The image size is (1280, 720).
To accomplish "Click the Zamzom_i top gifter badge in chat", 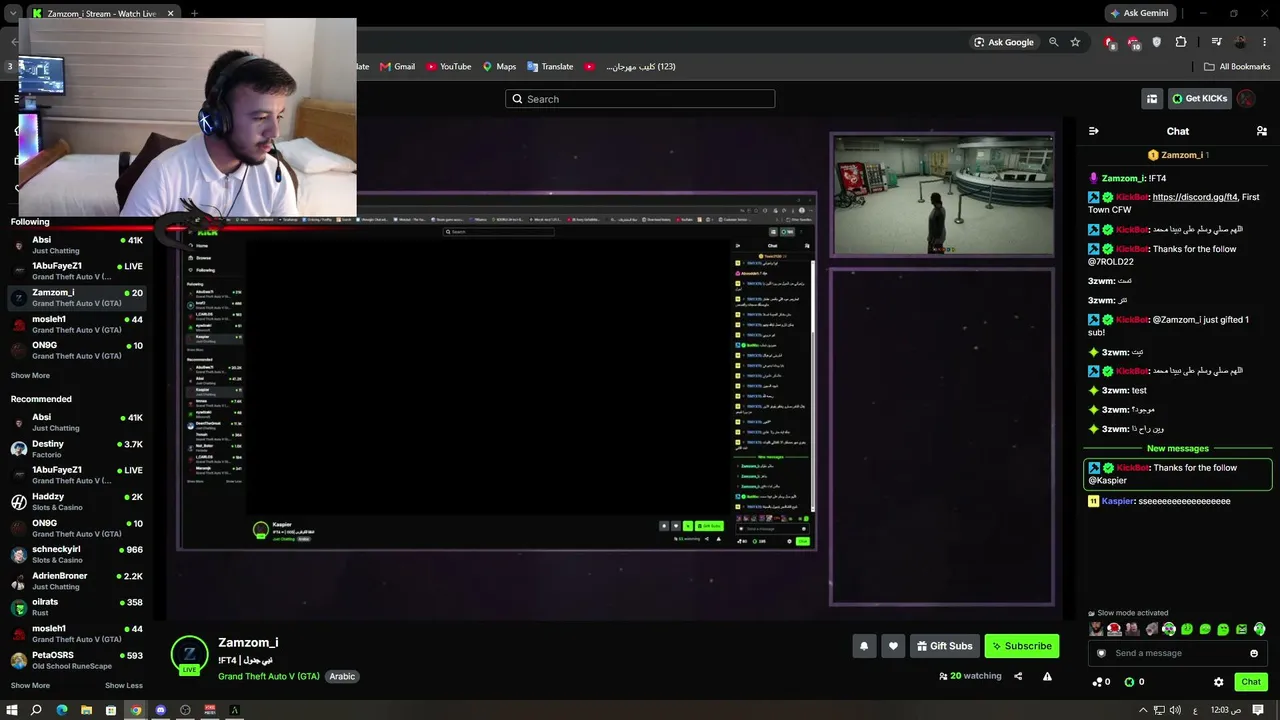I will [x=1179, y=155].
